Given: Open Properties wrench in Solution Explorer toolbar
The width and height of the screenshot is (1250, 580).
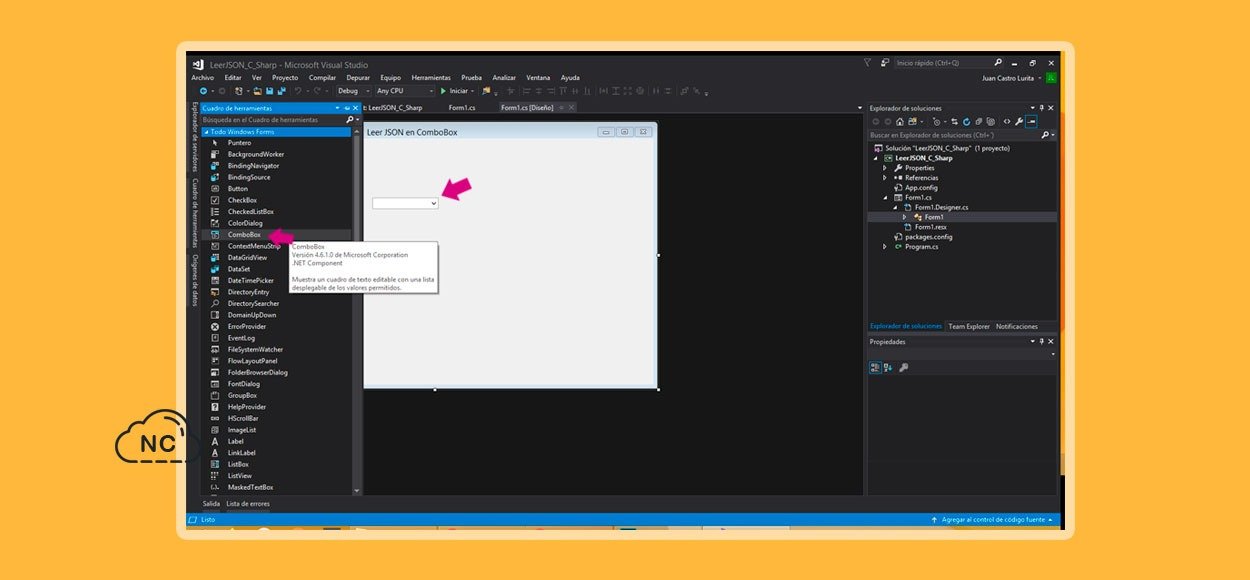Looking at the screenshot, I should point(1019,121).
